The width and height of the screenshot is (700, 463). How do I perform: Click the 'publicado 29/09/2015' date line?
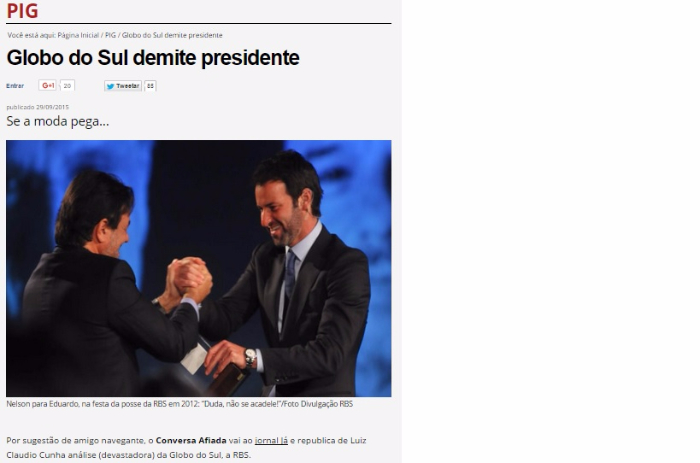click(x=38, y=107)
